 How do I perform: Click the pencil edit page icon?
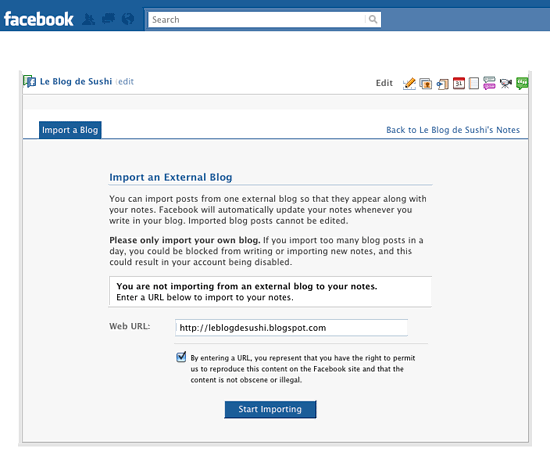pyautogui.click(x=409, y=83)
